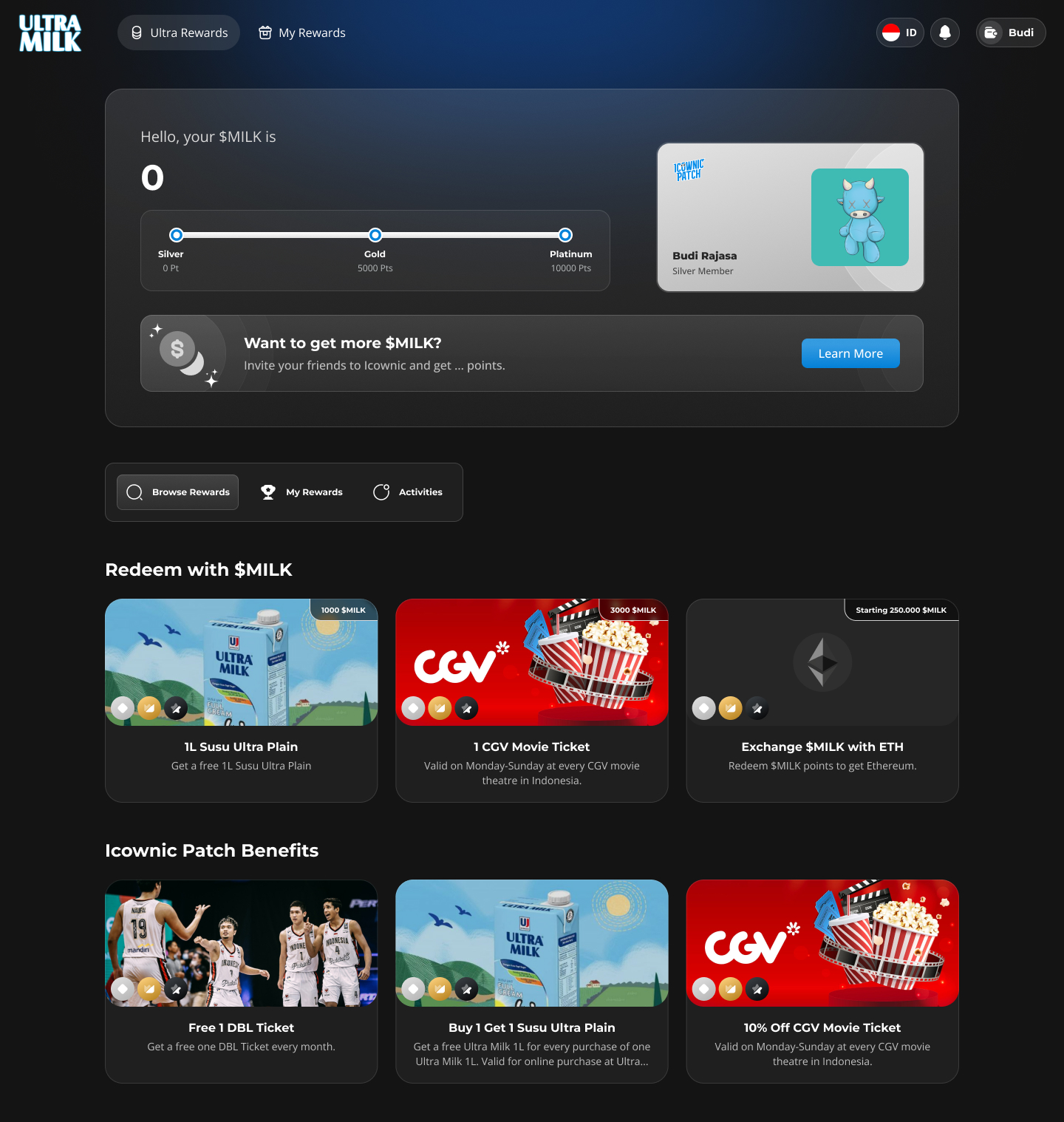Click the Silver tier progress marker
The image size is (1064, 1122).
176,235
